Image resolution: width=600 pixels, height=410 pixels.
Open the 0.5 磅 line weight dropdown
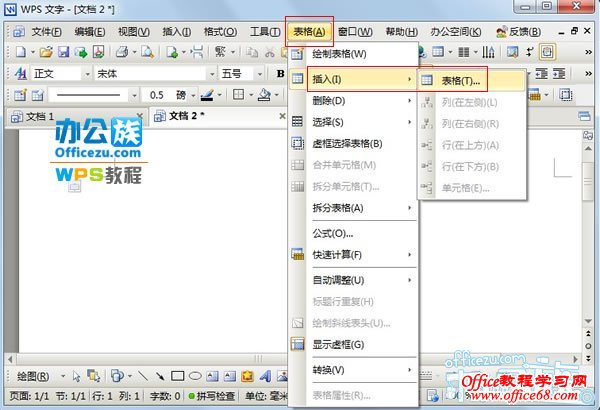pos(193,95)
